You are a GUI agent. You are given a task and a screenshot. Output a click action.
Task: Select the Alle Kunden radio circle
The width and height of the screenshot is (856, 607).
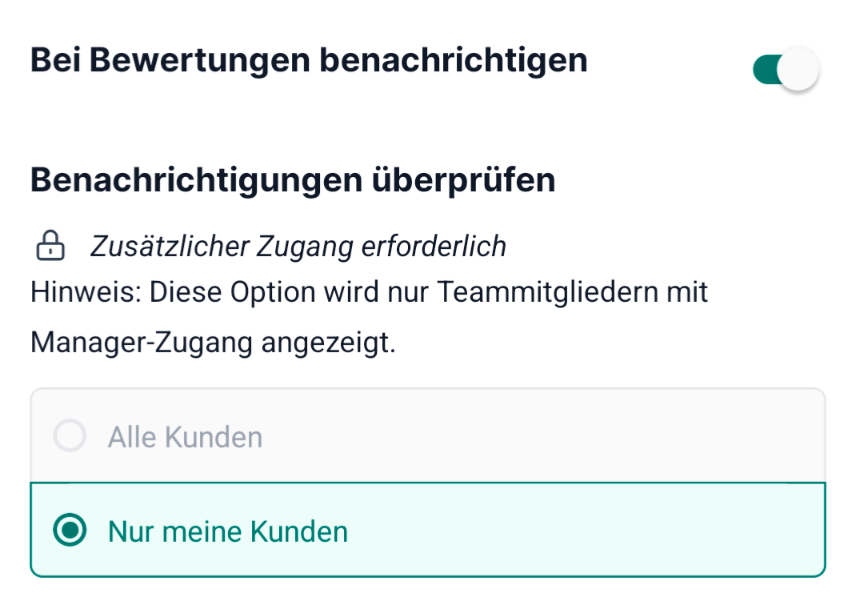pyautogui.click(x=70, y=436)
